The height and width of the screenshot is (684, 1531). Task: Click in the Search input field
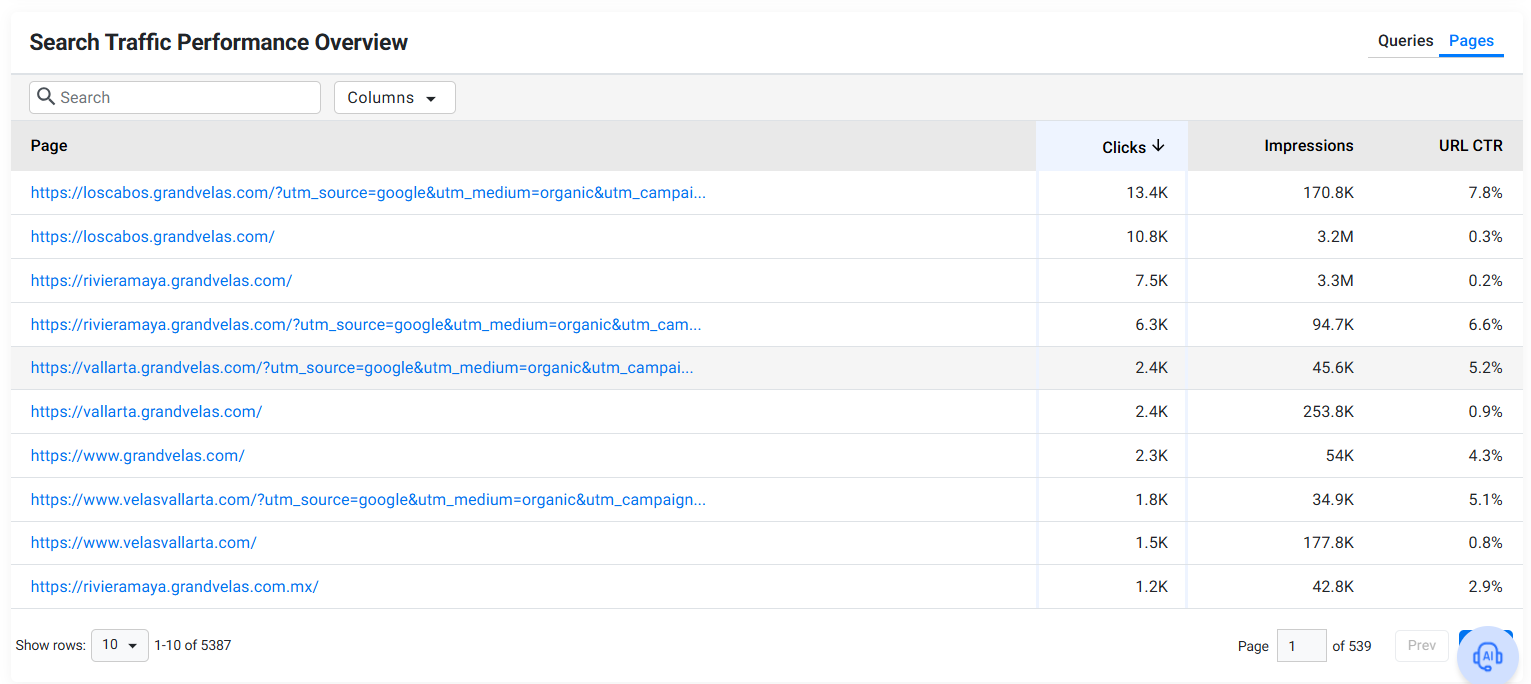point(175,98)
